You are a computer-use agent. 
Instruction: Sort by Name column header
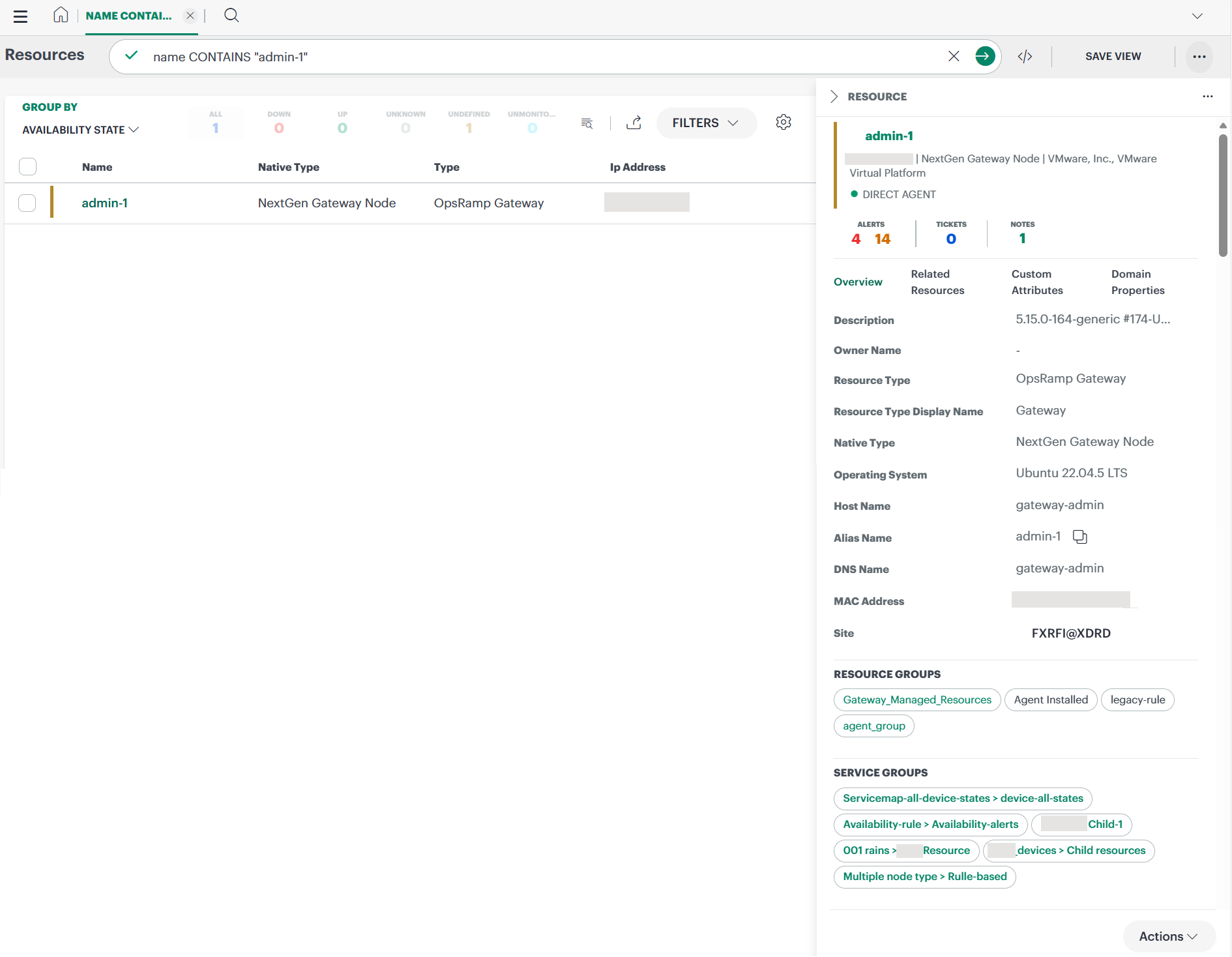click(97, 167)
